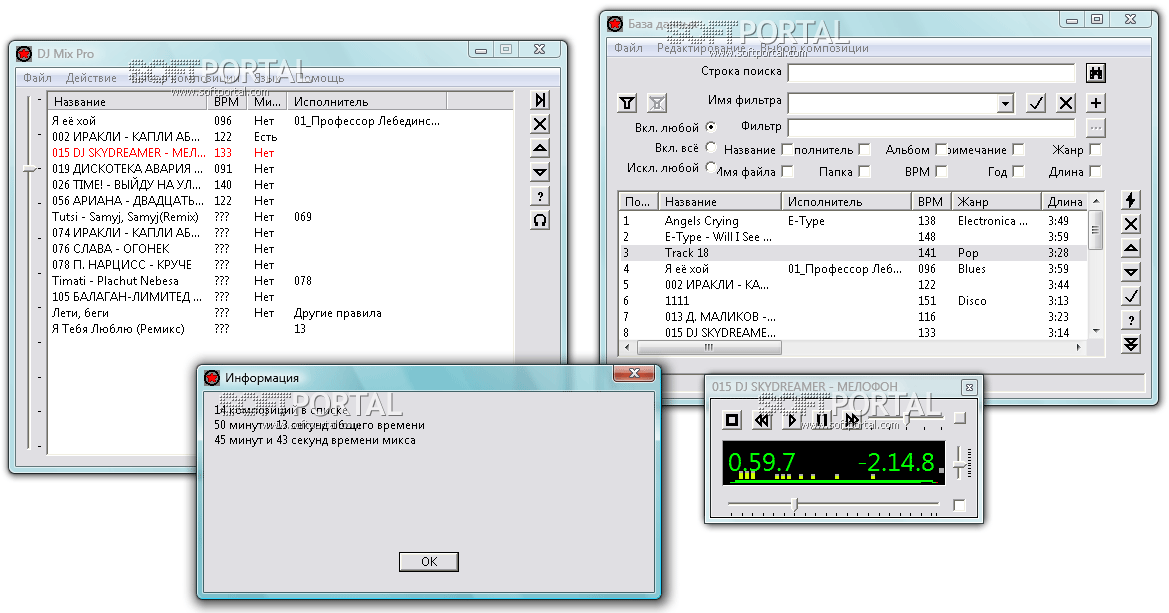The image size is (1169, 613).
Task: Add new filter with plus icon
Action: [1096, 103]
